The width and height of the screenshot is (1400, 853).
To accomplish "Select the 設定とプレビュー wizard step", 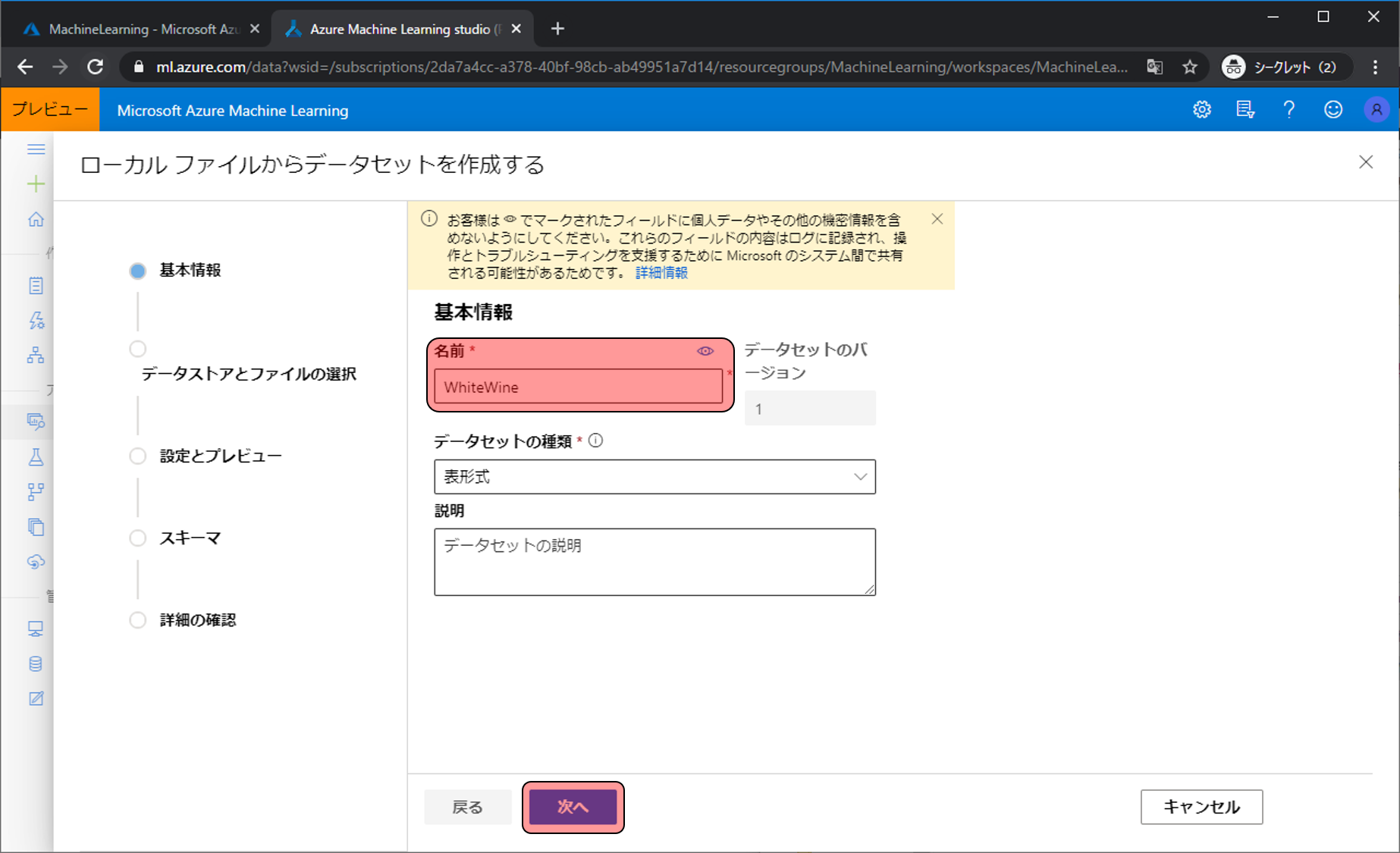I will 220,456.
